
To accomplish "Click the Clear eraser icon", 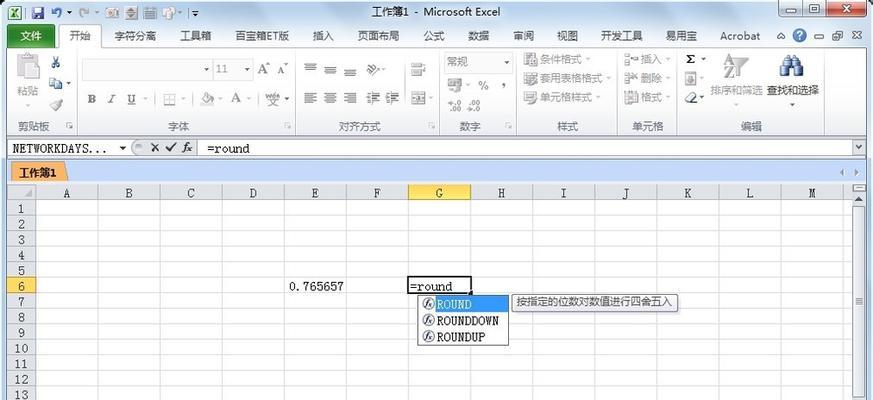I will (691, 97).
